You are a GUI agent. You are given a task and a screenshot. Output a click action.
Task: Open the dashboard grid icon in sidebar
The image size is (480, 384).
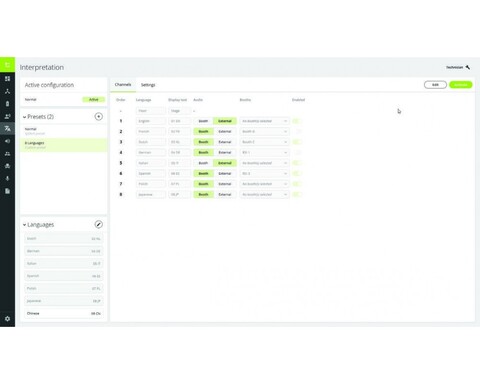[x=7, y=79]
